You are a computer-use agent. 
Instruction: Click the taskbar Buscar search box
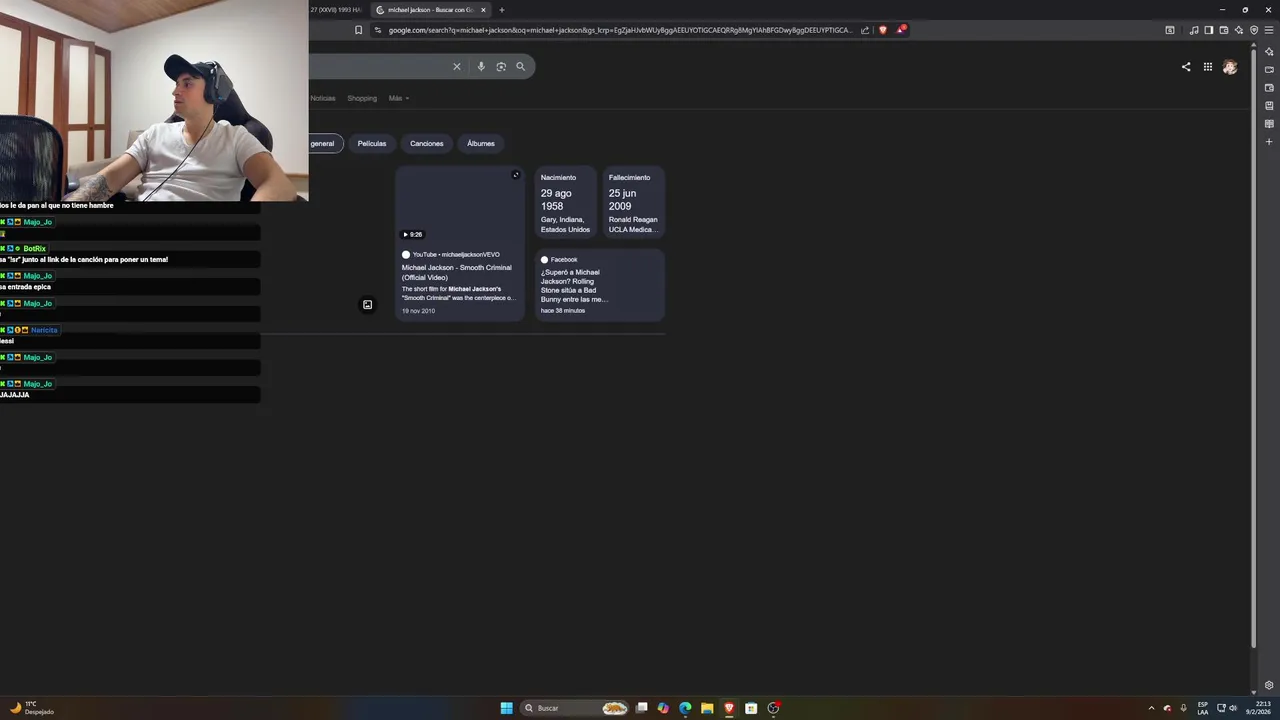coord(576,708)
